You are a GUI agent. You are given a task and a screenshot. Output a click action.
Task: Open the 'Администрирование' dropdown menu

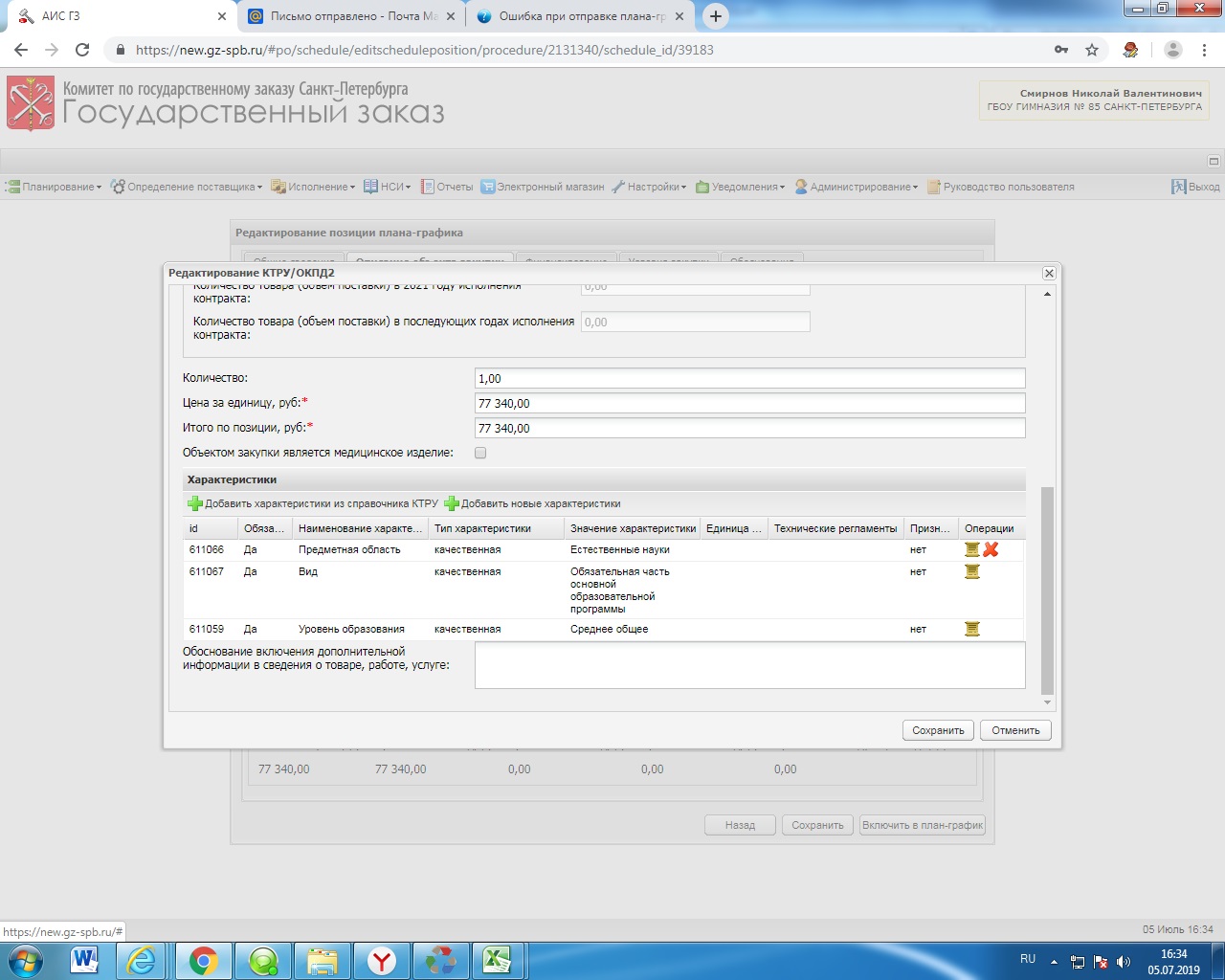pos(857,187)
